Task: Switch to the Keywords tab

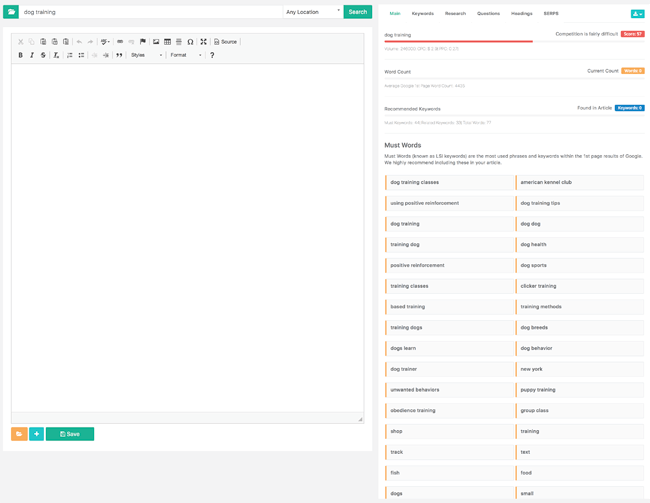Action: [x=422, y=14]
